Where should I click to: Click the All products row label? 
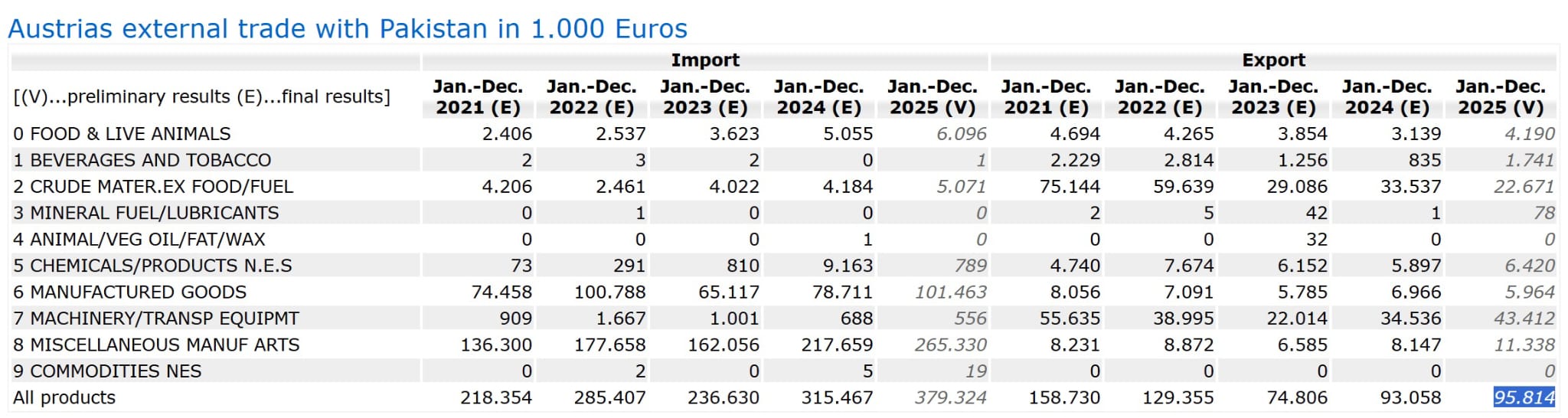click(64, 397)
